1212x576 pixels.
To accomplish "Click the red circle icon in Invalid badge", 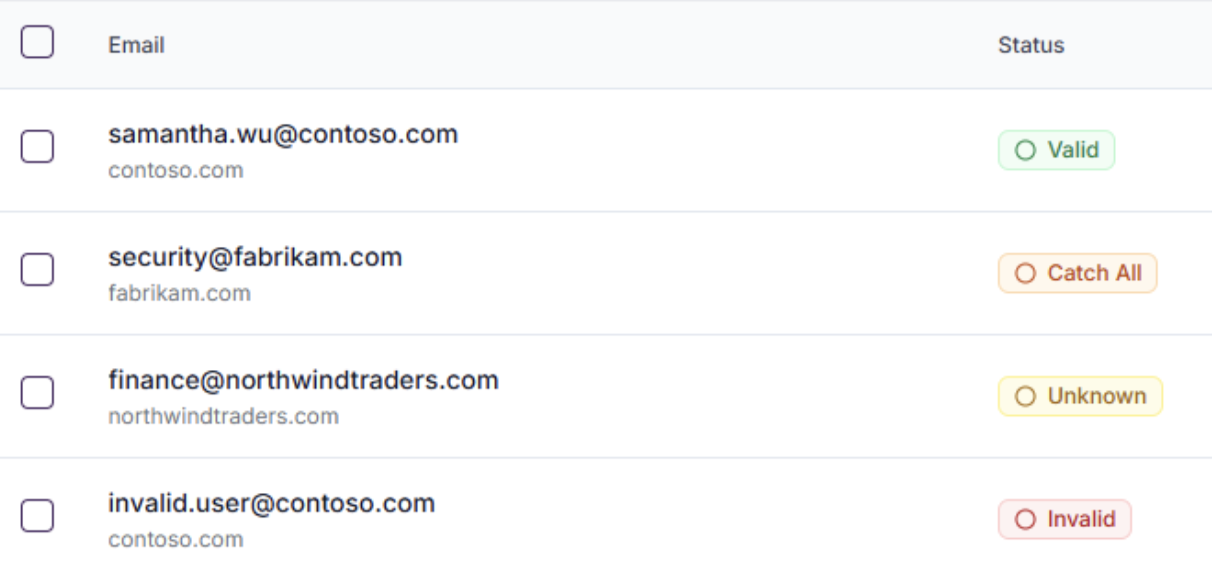I will pyautogui.click(x=1025, y=520).
